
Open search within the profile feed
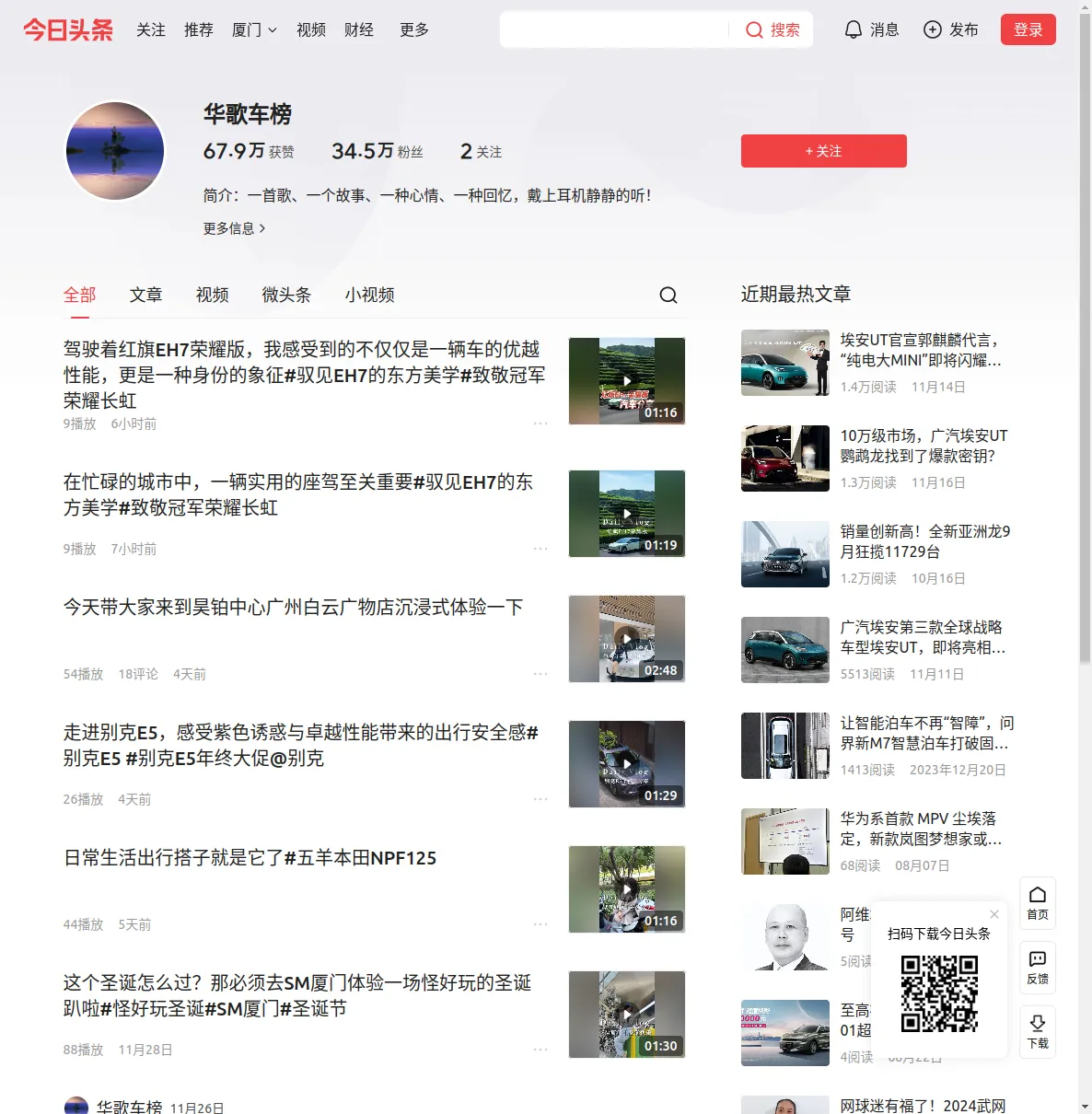click(x=668, y=295)
